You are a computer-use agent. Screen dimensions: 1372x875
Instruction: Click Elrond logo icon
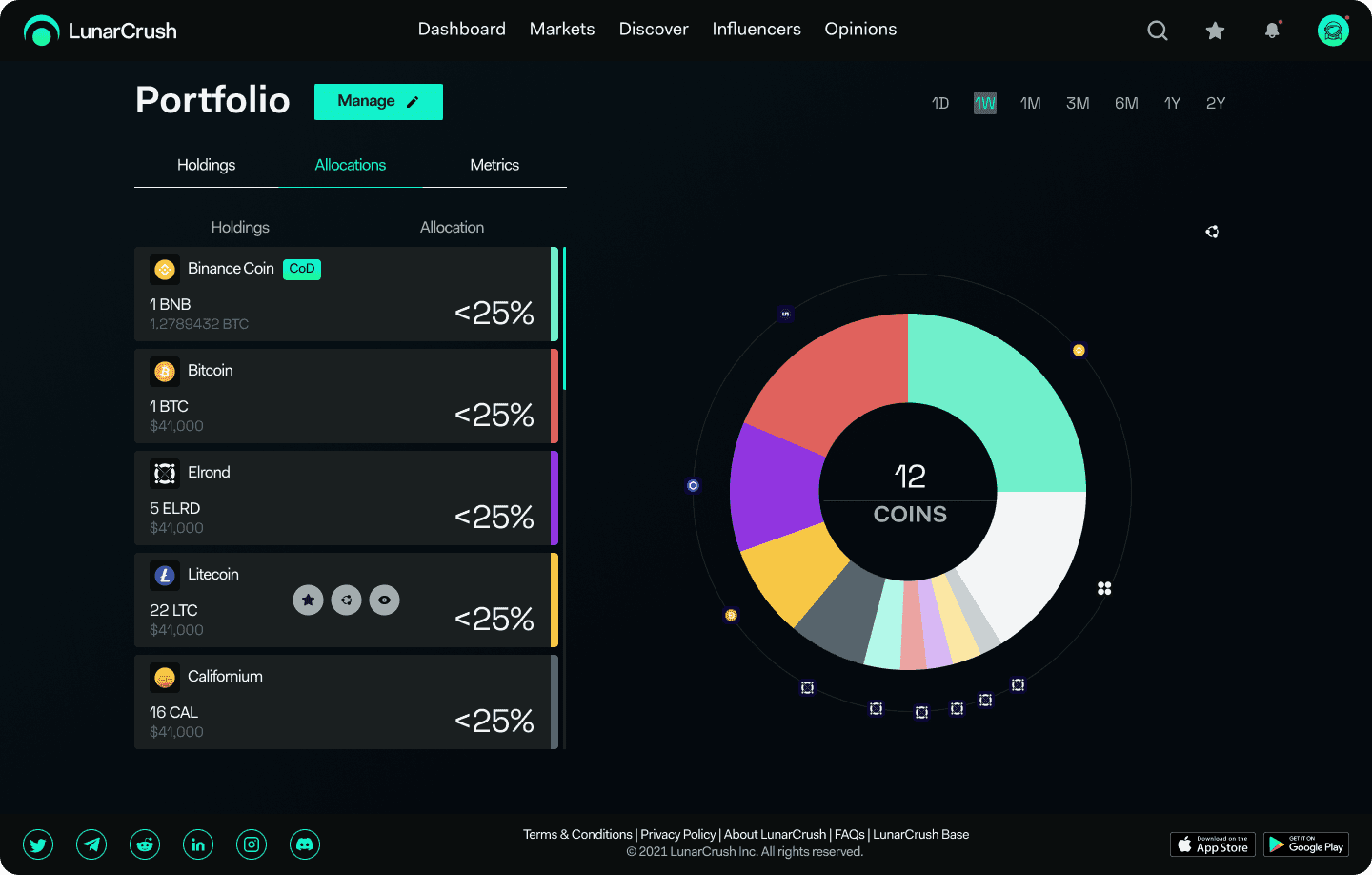pyautogui.click(x=165, y=474)
